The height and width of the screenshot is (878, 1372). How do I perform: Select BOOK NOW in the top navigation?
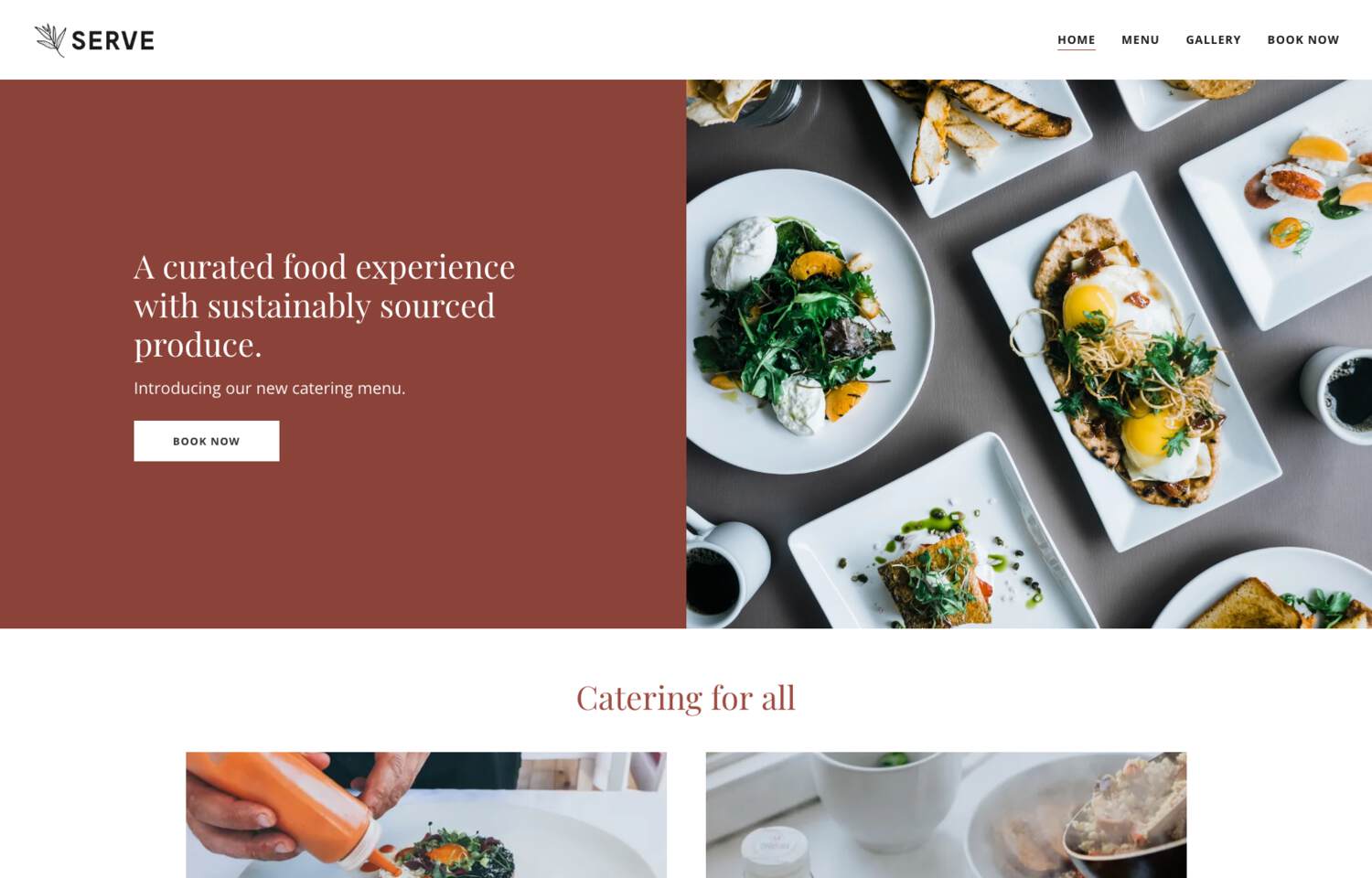point(1303,40)
